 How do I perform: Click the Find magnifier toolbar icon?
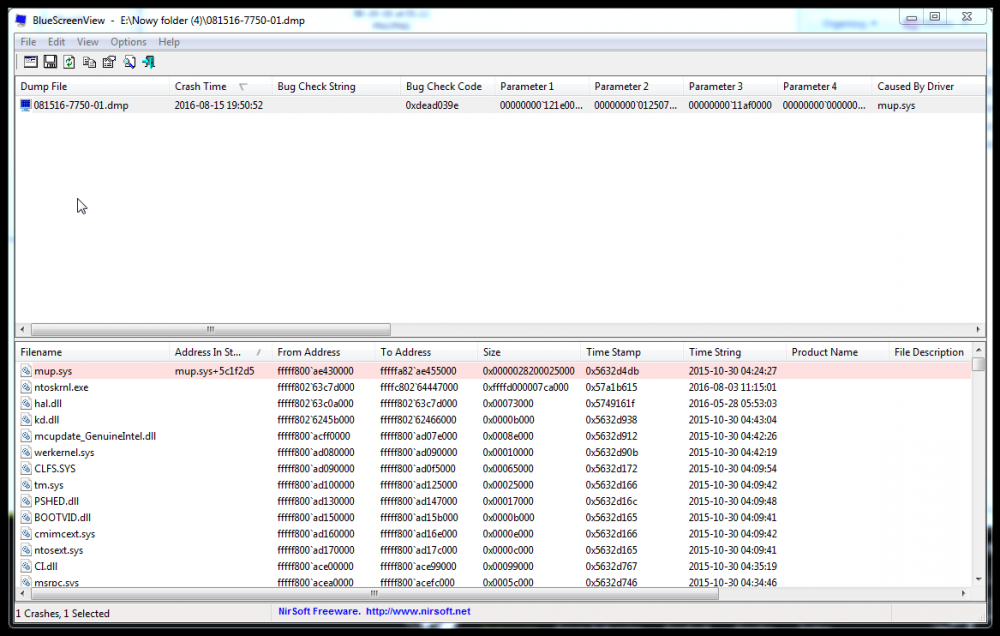point(129,62)
